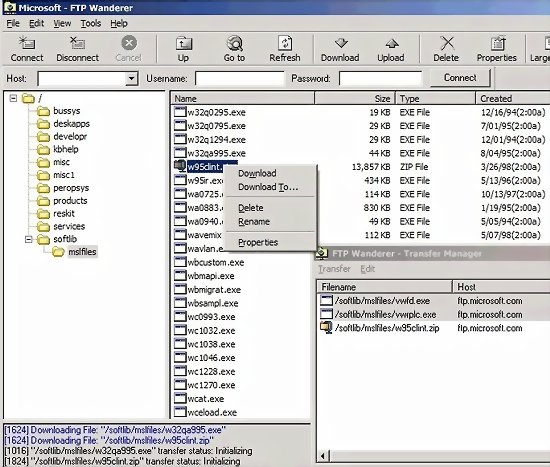The image size is (550, 467).
Task: Open the Host dropdown arrow
Action: pyautogui.click(x=131, y=78)
